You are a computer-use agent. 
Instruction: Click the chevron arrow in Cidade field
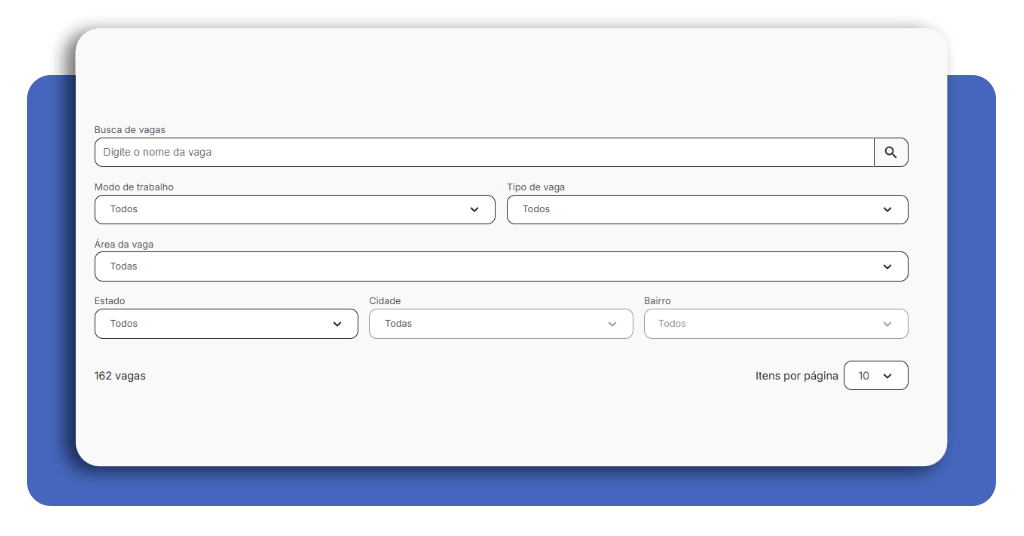click(612, 324)
